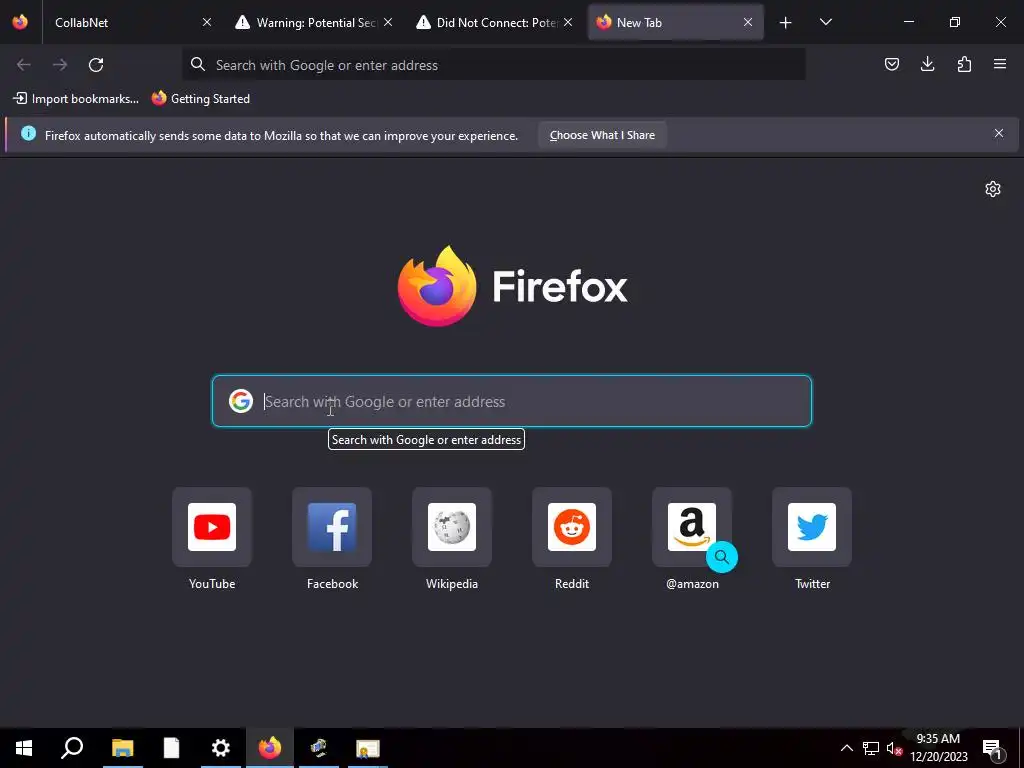Click Import bookmarks... bookmark item

(x=76, y=99)
